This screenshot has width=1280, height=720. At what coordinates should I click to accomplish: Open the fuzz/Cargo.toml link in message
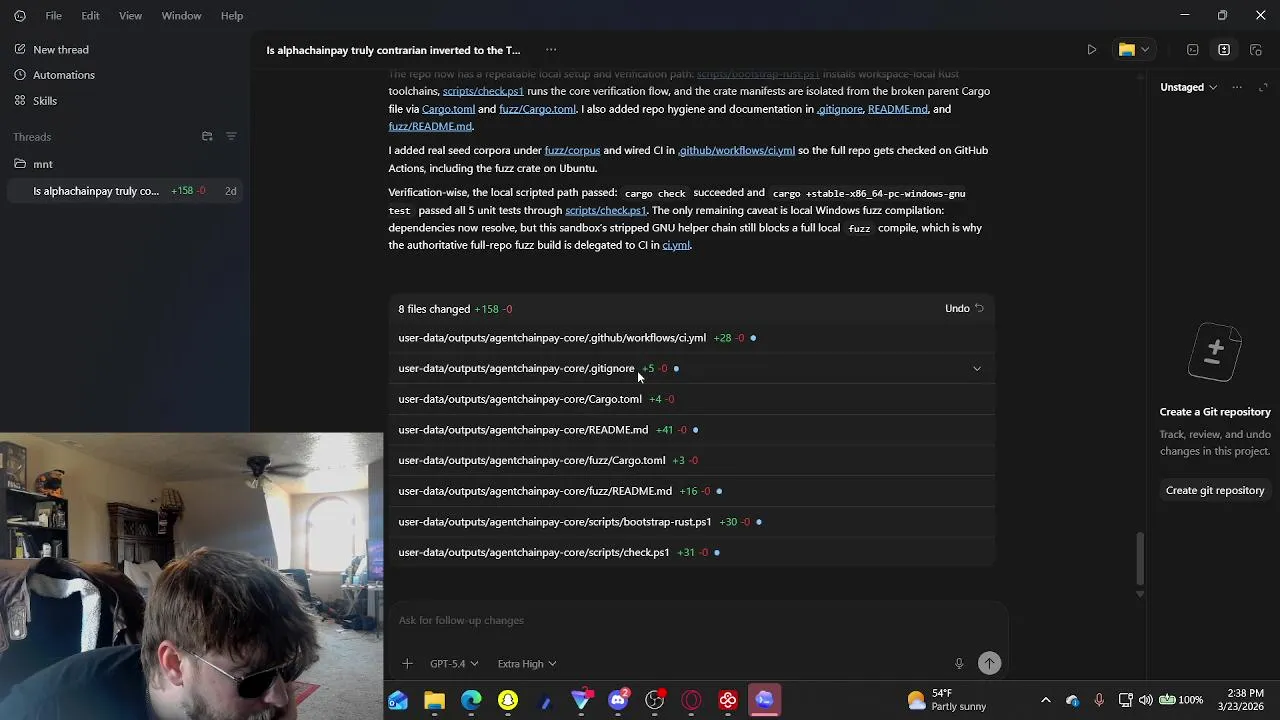(537, 109)
